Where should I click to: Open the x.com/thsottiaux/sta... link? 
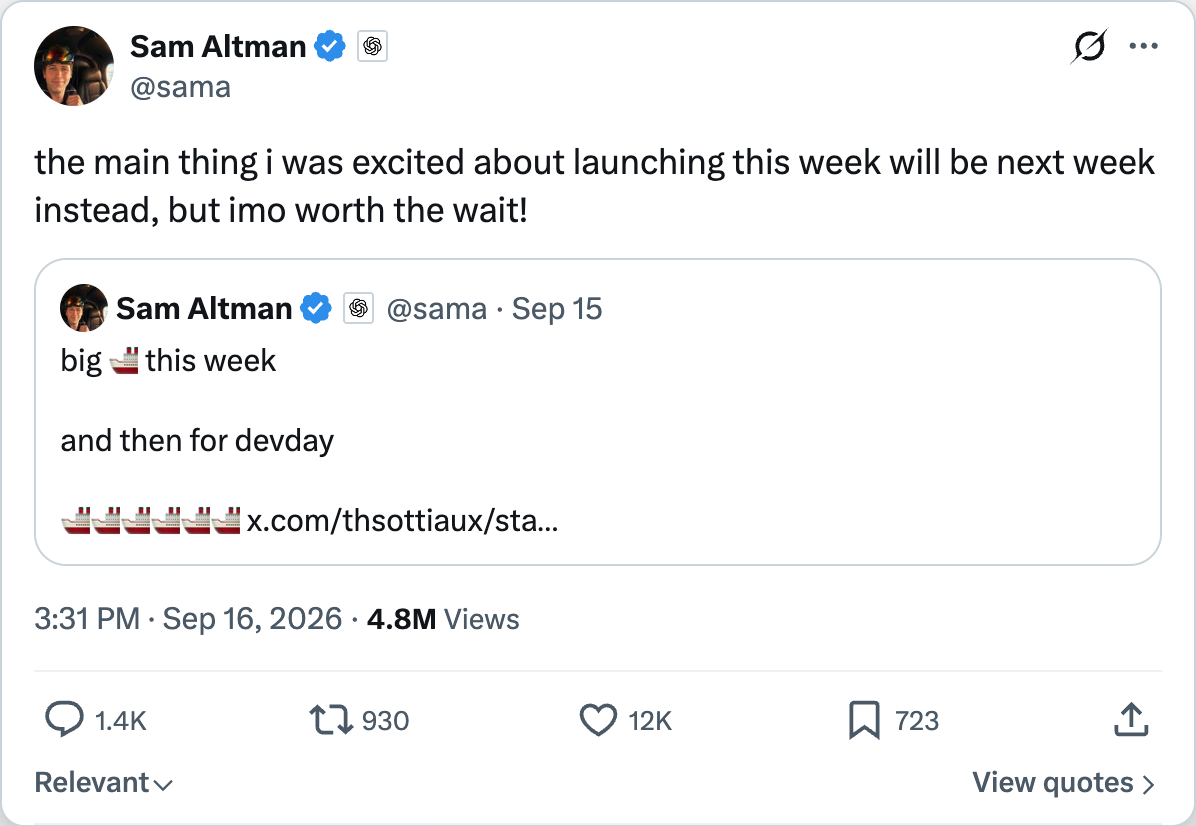(x=402, y=520)
